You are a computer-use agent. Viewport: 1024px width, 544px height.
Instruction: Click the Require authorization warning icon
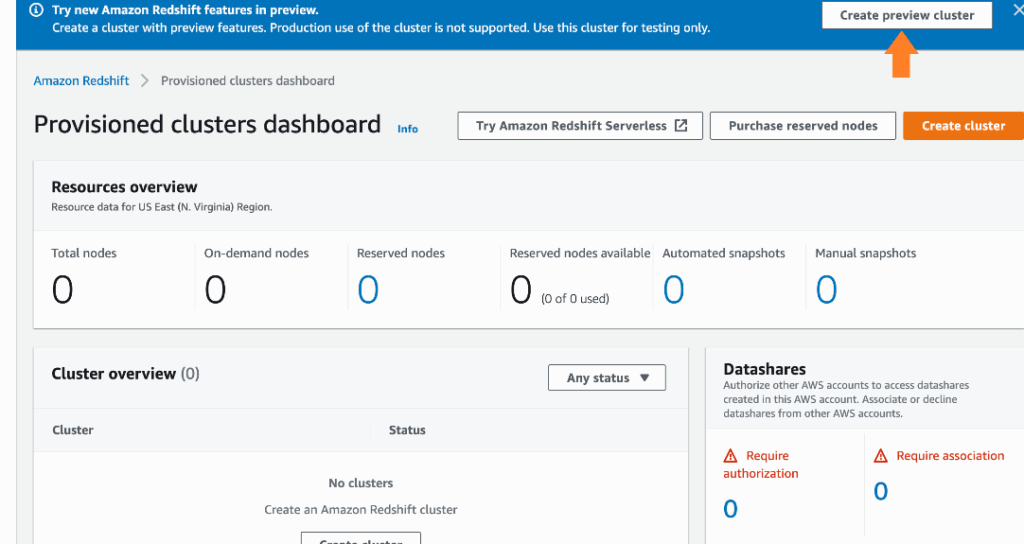(730, 456)
